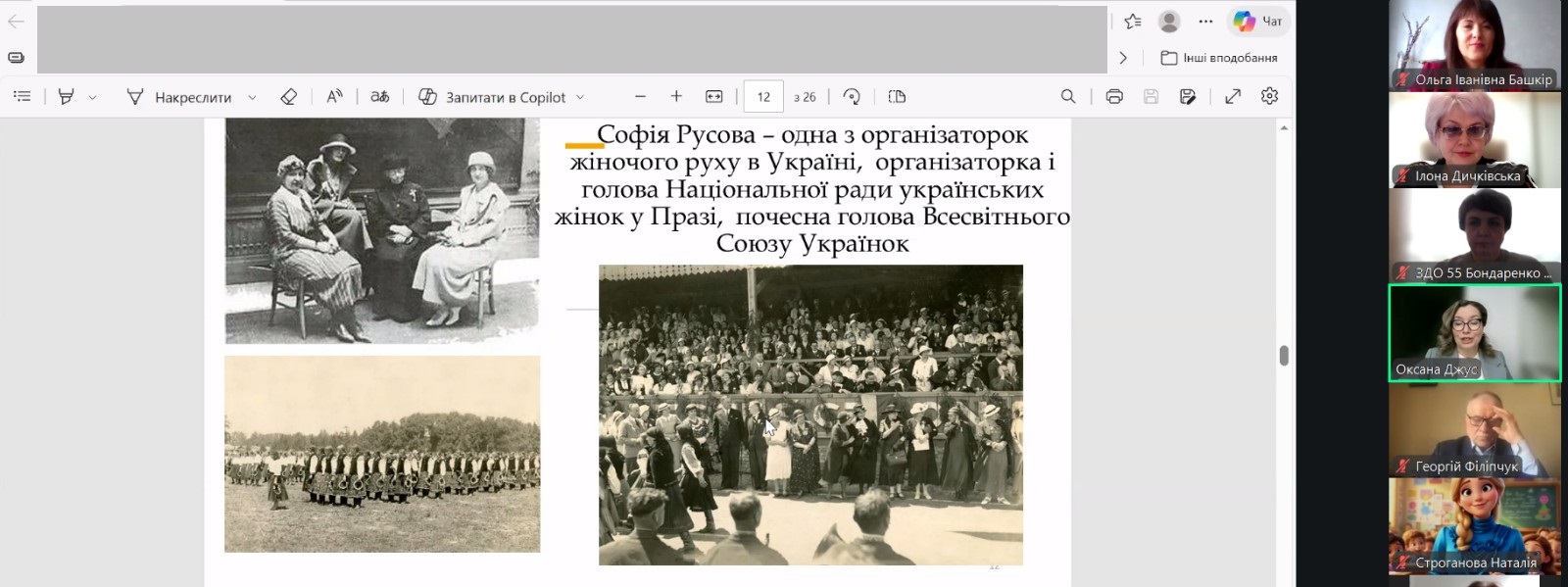
Task: Print the PDF document
Action: (x=1113, y=96)
